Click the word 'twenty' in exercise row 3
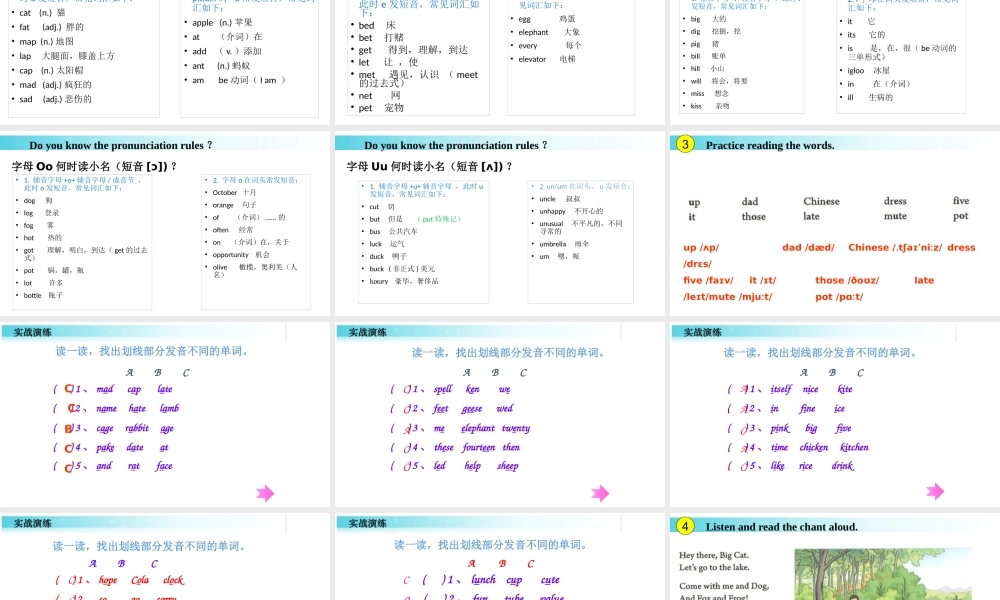Viewport: 1000px width, 600px height. (x=516, y=428)
